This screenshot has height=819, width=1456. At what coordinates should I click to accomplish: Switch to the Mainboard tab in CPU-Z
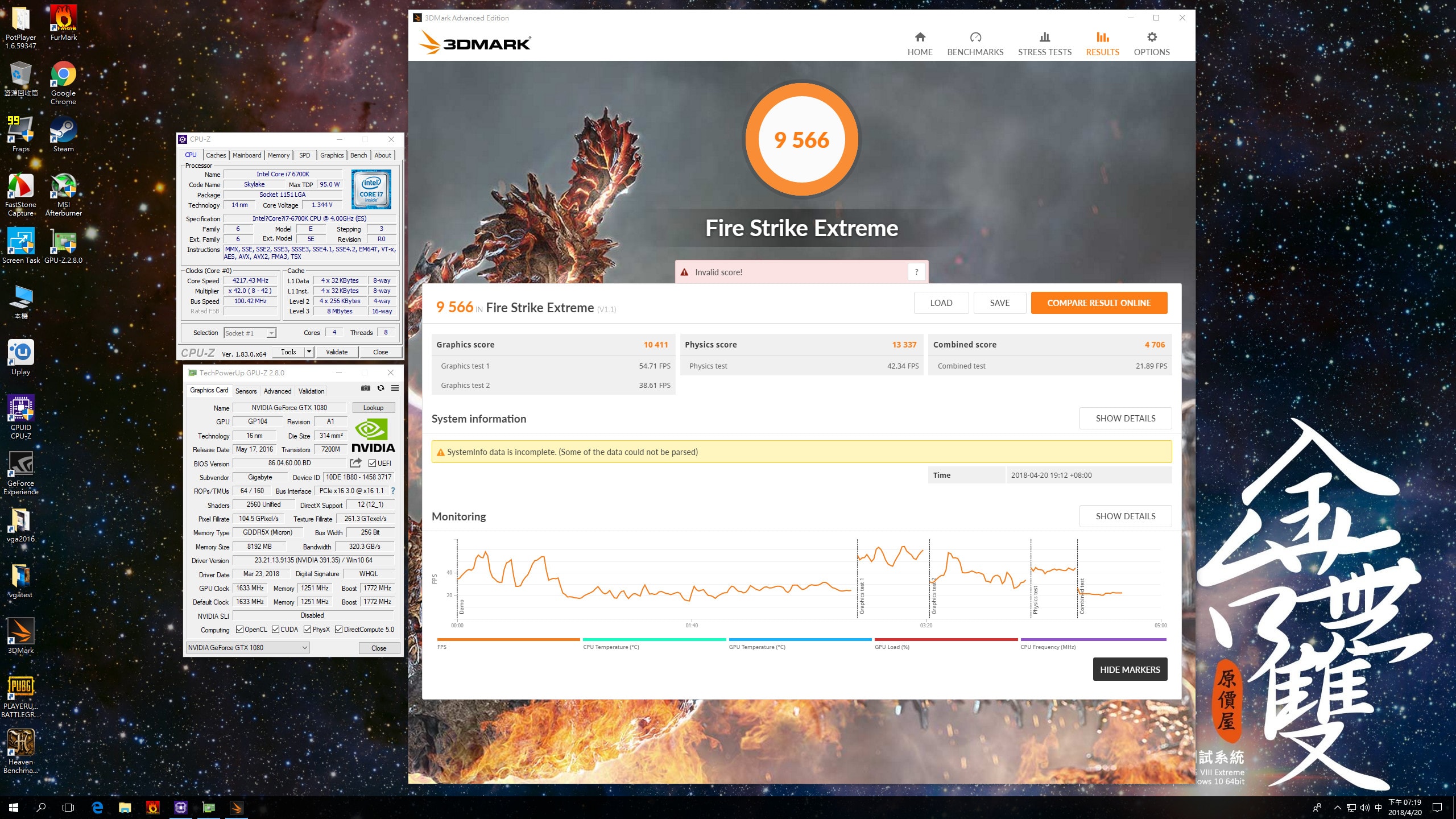[247, 155]
